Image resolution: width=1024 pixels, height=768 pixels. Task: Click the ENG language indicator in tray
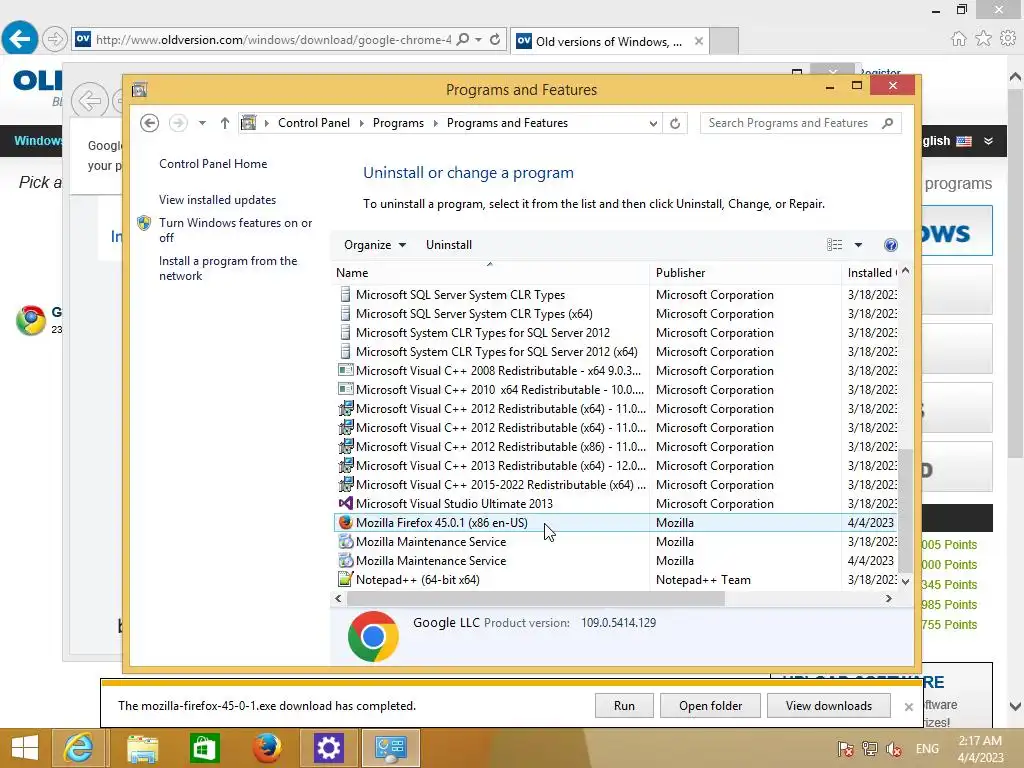927,749
